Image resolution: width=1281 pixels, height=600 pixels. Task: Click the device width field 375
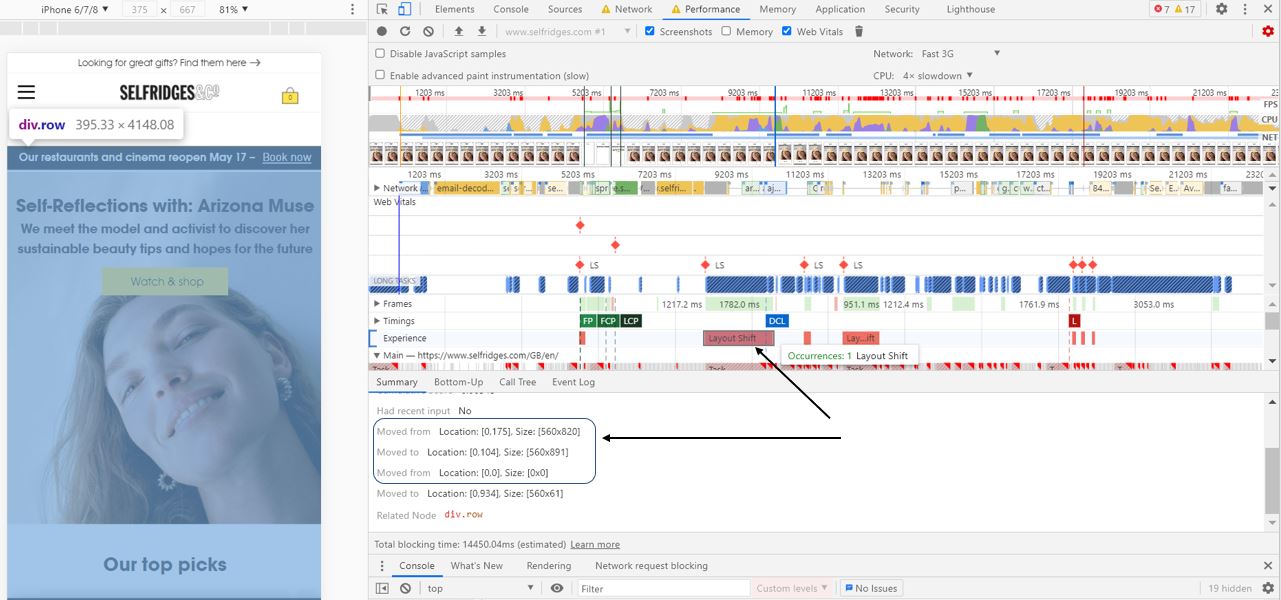[x=139, y=9]
